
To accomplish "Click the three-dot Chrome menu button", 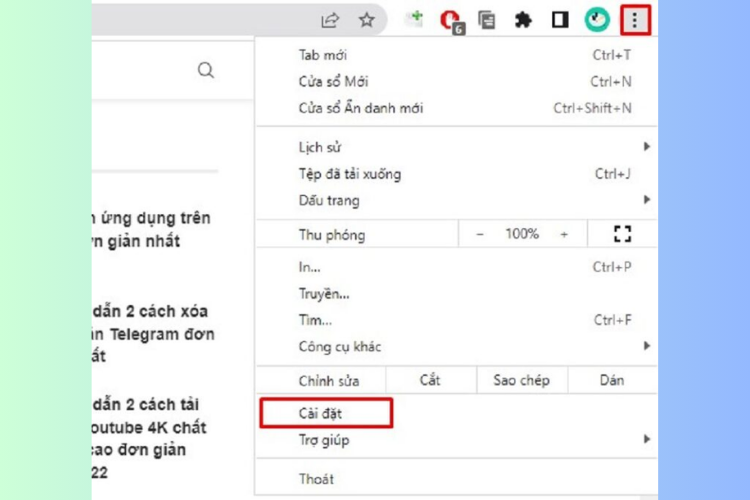I will [x=635, y=20].
